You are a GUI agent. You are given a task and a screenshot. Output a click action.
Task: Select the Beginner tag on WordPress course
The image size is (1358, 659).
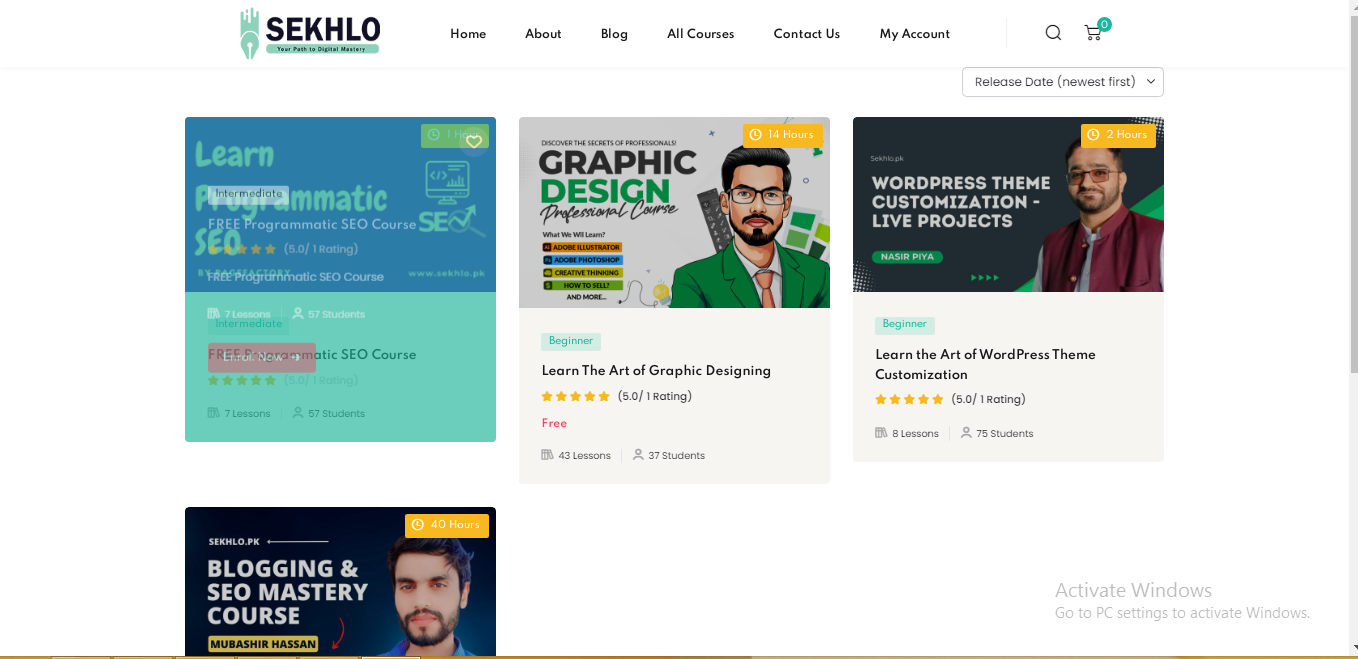(904, 324)
